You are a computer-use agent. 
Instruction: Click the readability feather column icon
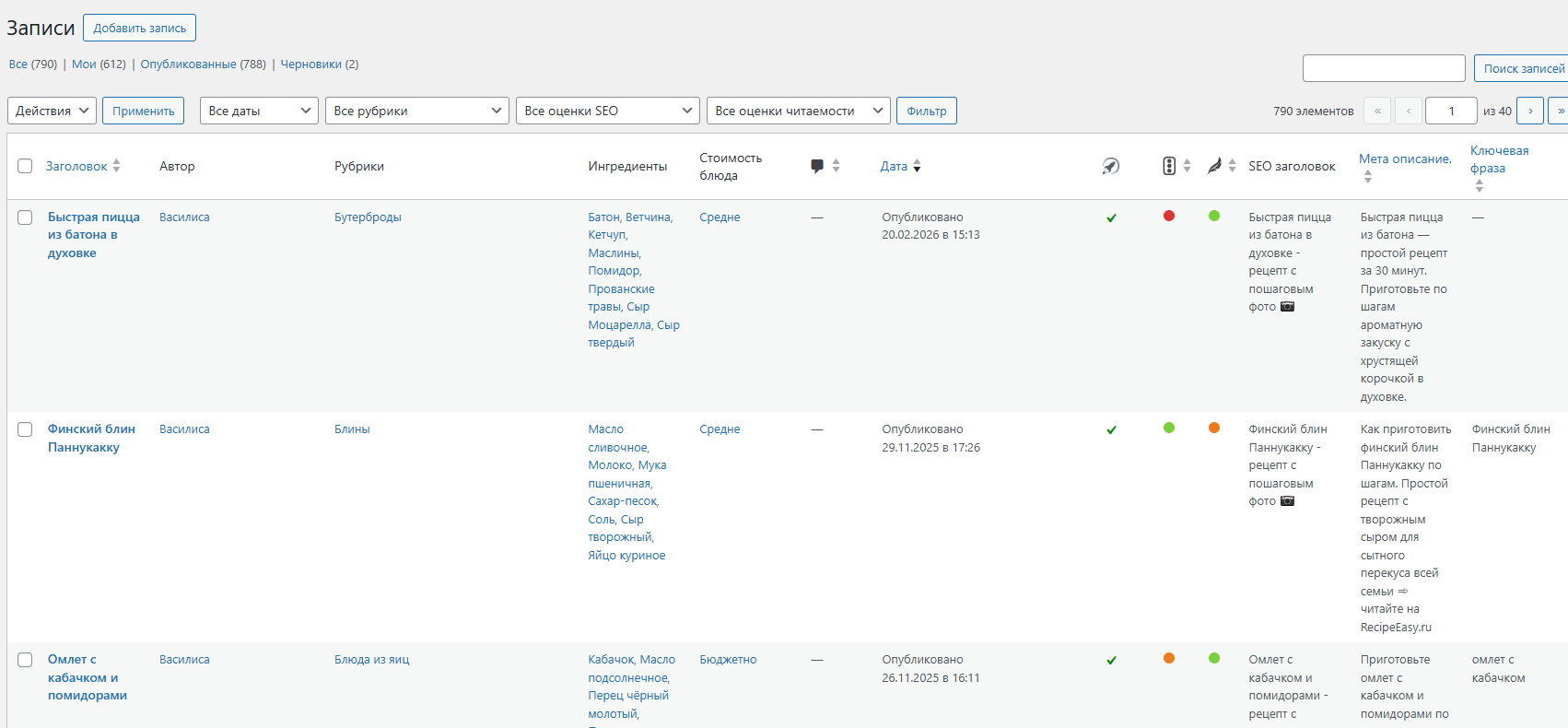(x=1214, y=166)
